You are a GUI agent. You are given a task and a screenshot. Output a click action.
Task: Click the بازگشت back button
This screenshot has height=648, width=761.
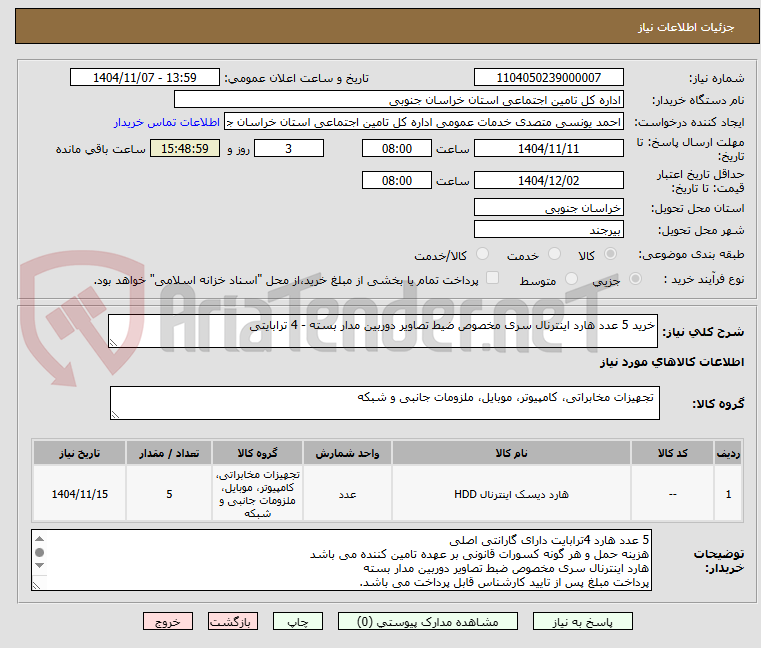[x=233, y=621]
